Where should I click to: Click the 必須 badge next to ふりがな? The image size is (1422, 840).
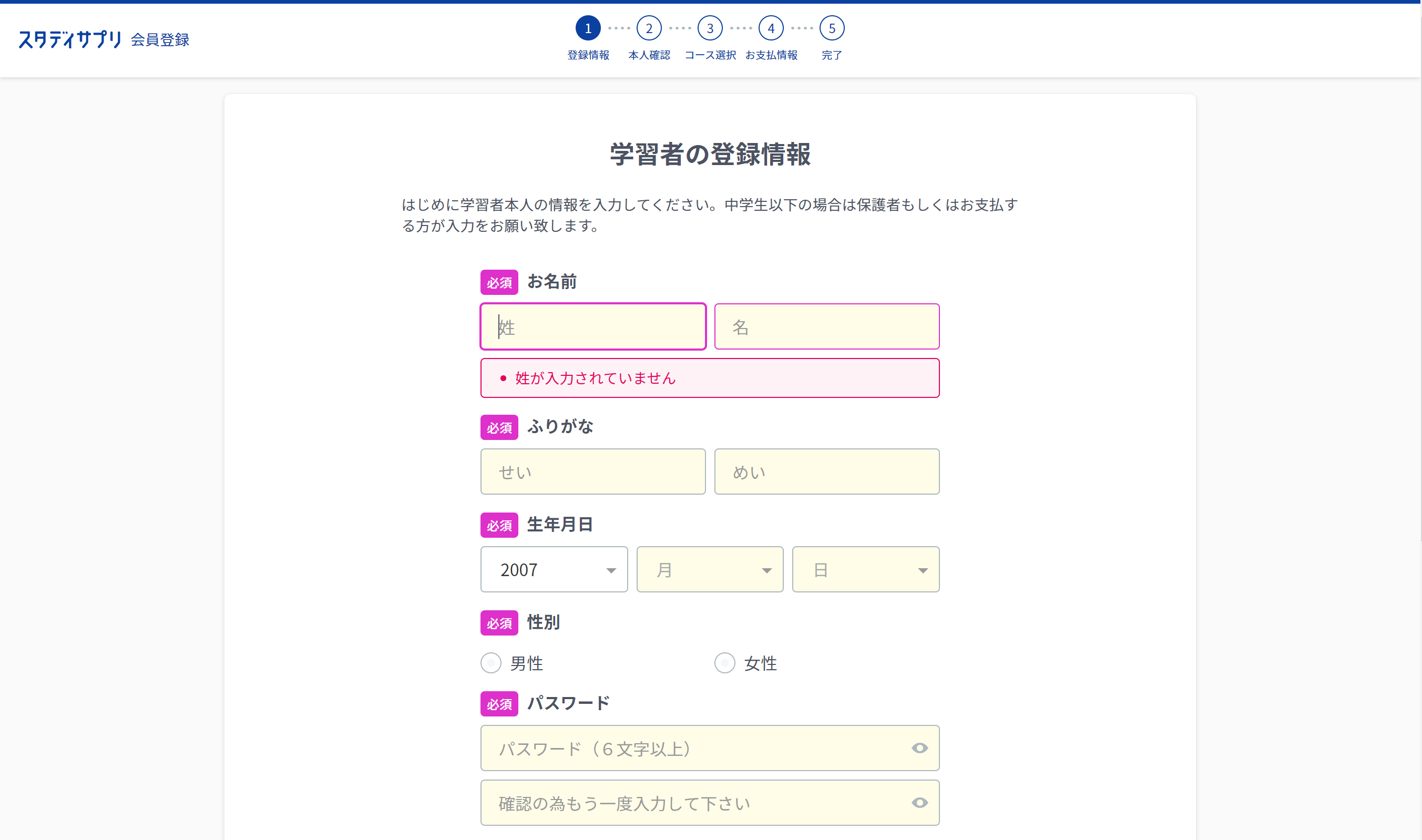point(499,427)
